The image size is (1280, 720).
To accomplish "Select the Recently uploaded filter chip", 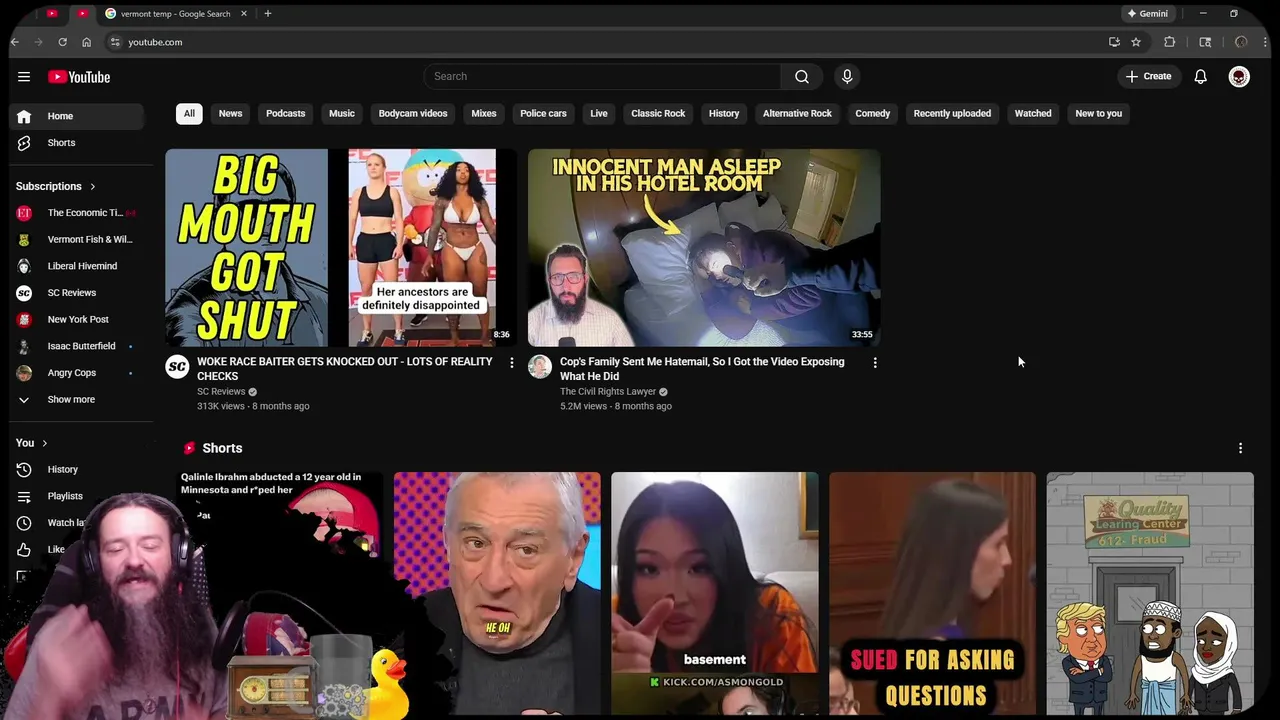I will coord(952,113).
